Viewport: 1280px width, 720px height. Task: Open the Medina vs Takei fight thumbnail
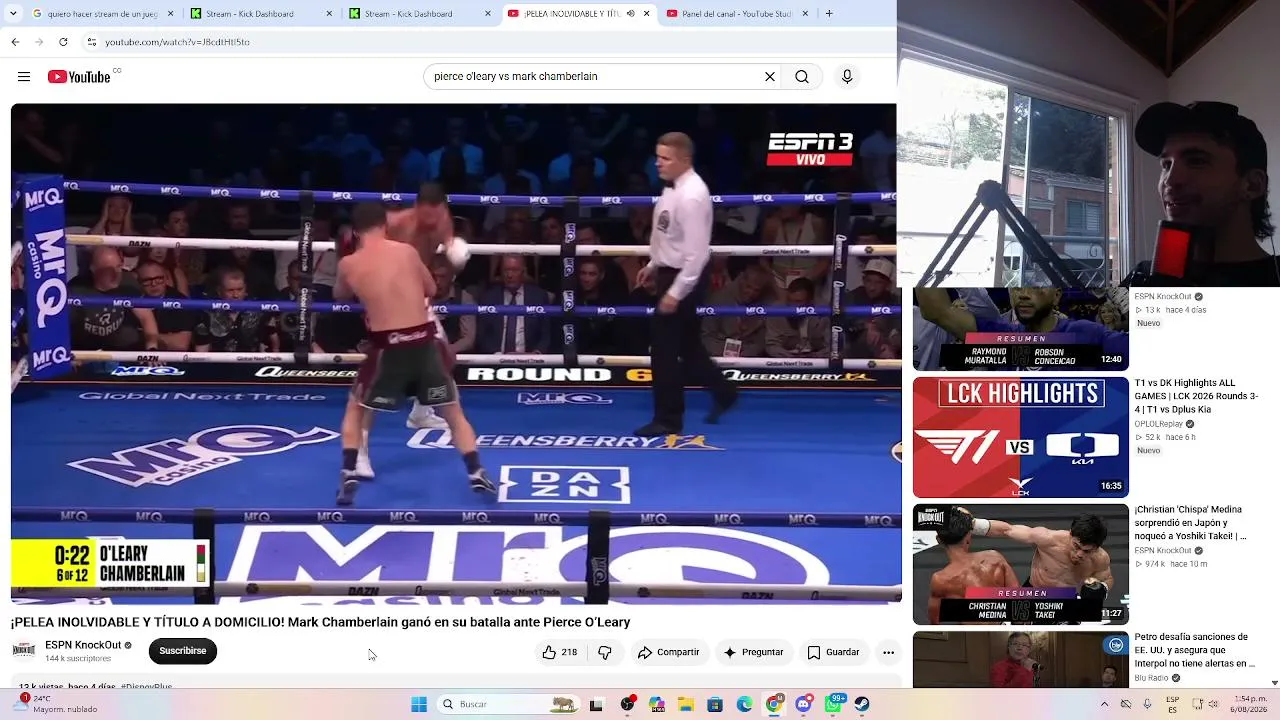click(1020, 565)
